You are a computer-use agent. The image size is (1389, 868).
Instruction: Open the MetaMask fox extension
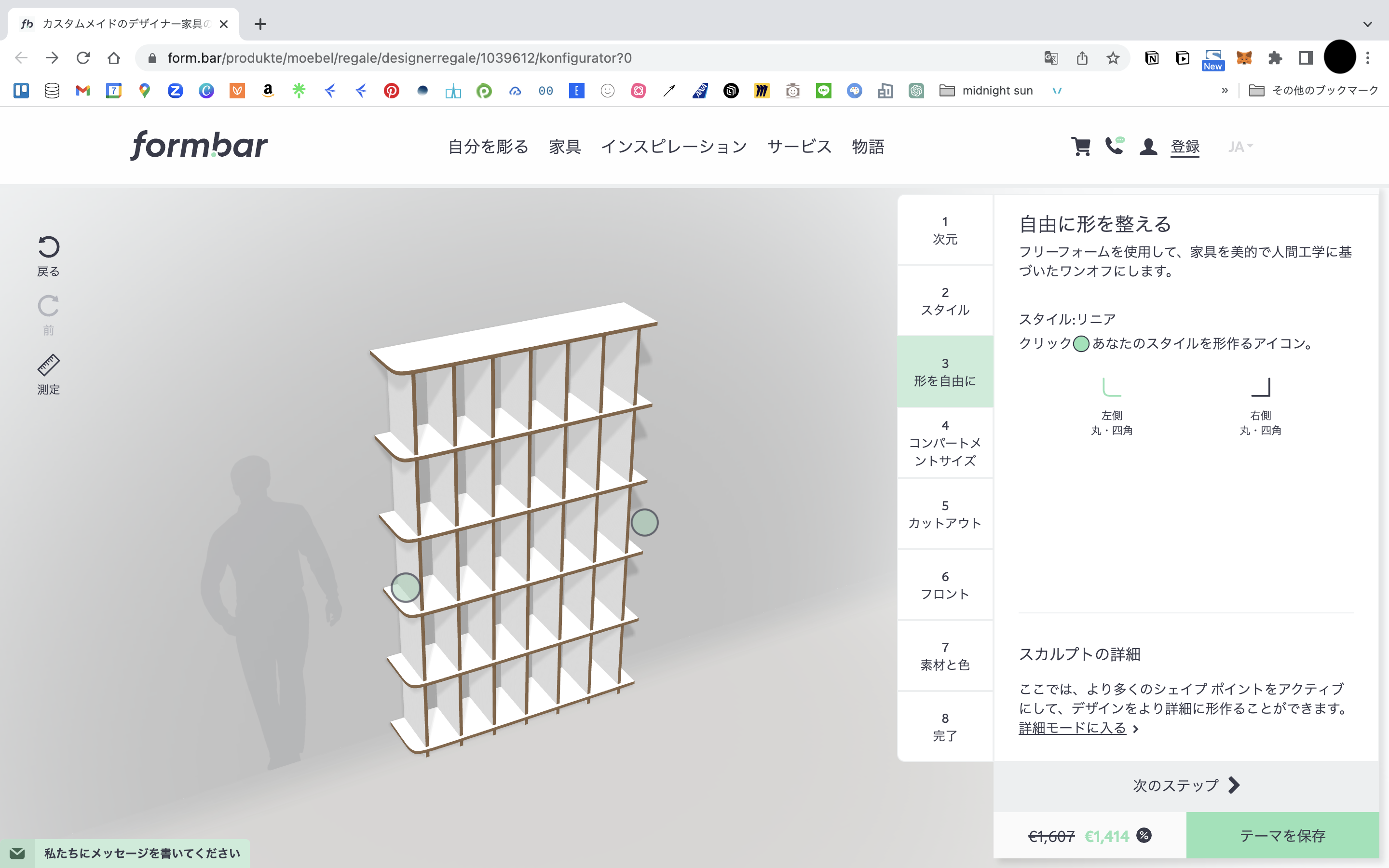[x=1244, y=58]
